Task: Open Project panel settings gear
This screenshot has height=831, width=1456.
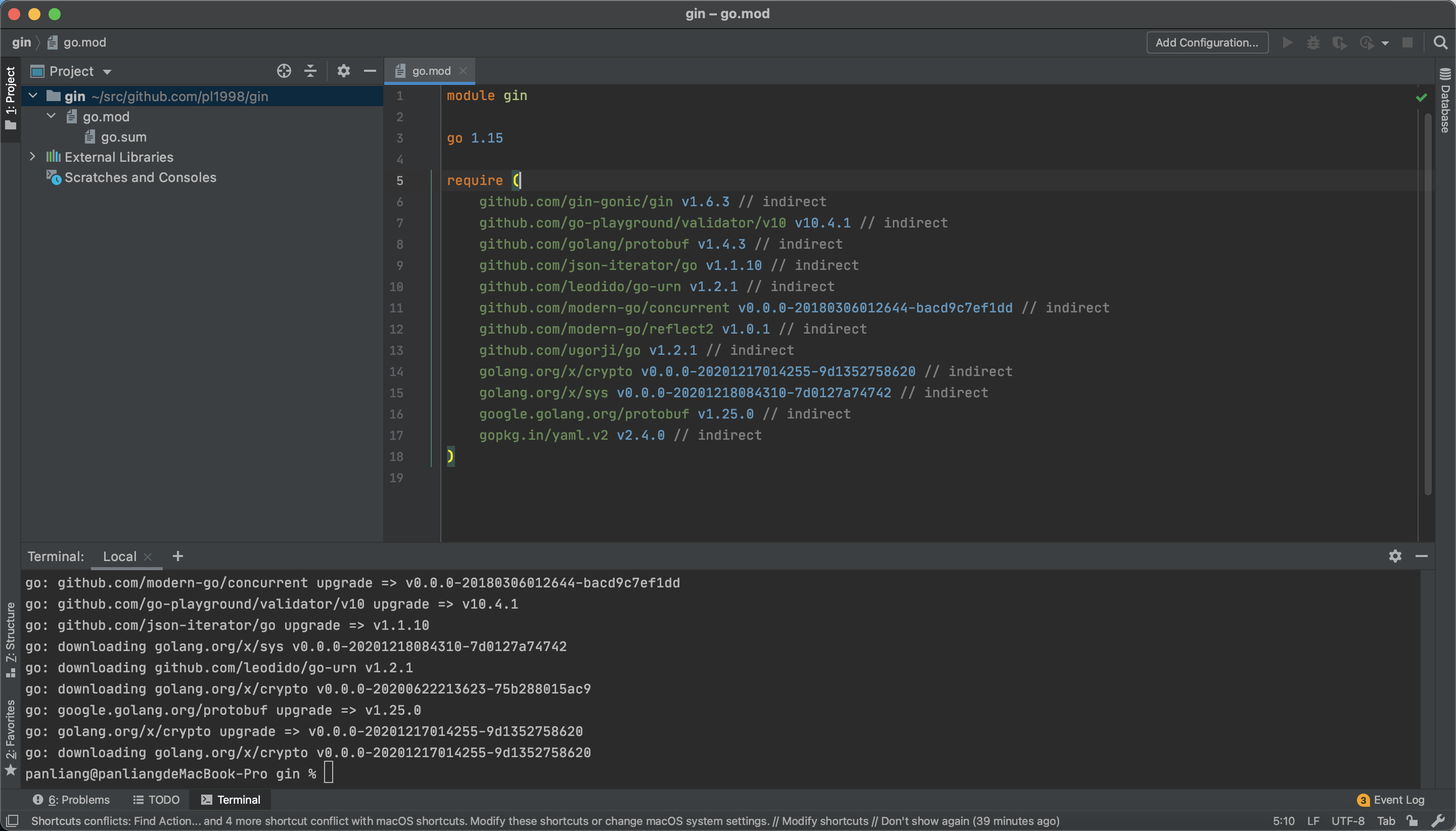Action: [343, 71]
